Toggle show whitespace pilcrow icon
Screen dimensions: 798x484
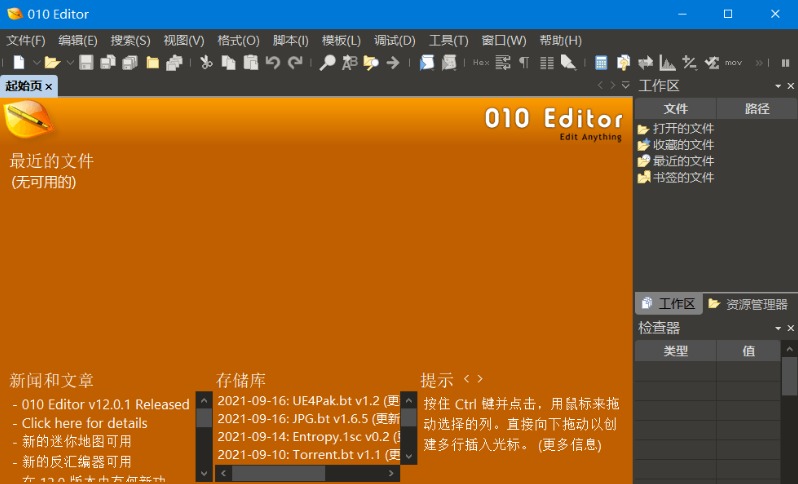tap(524, 63)
